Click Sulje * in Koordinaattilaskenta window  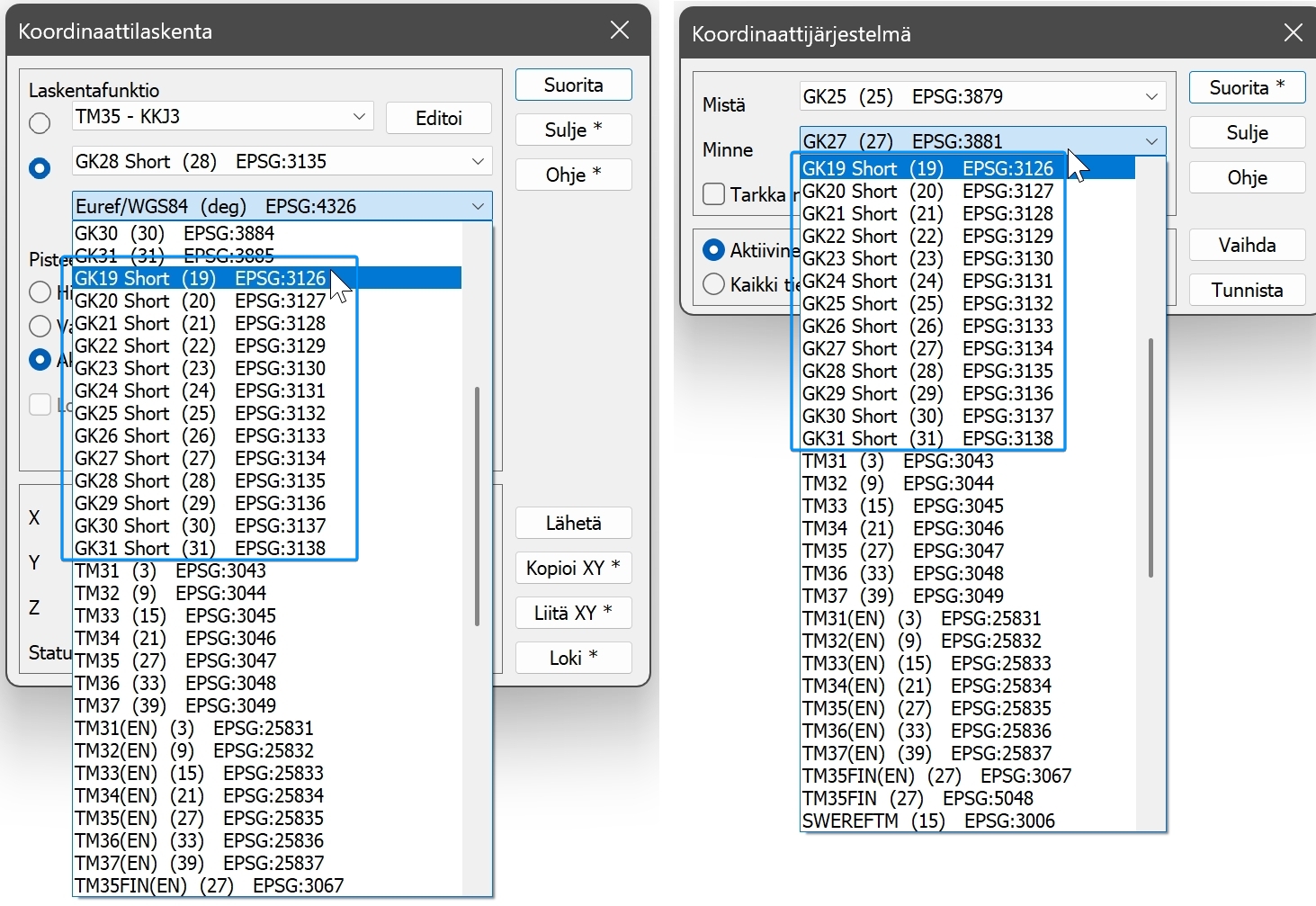[574, 130]
